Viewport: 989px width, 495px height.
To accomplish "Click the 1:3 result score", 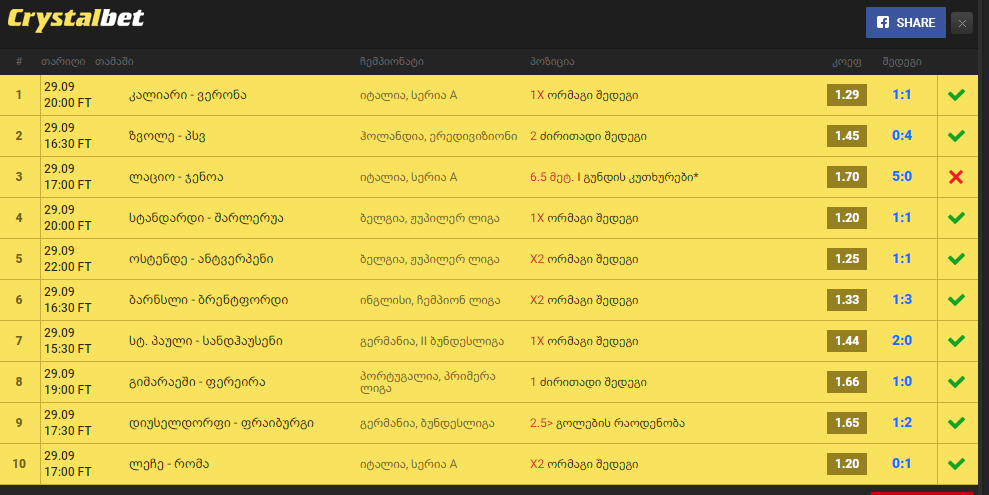I will 902,300.
